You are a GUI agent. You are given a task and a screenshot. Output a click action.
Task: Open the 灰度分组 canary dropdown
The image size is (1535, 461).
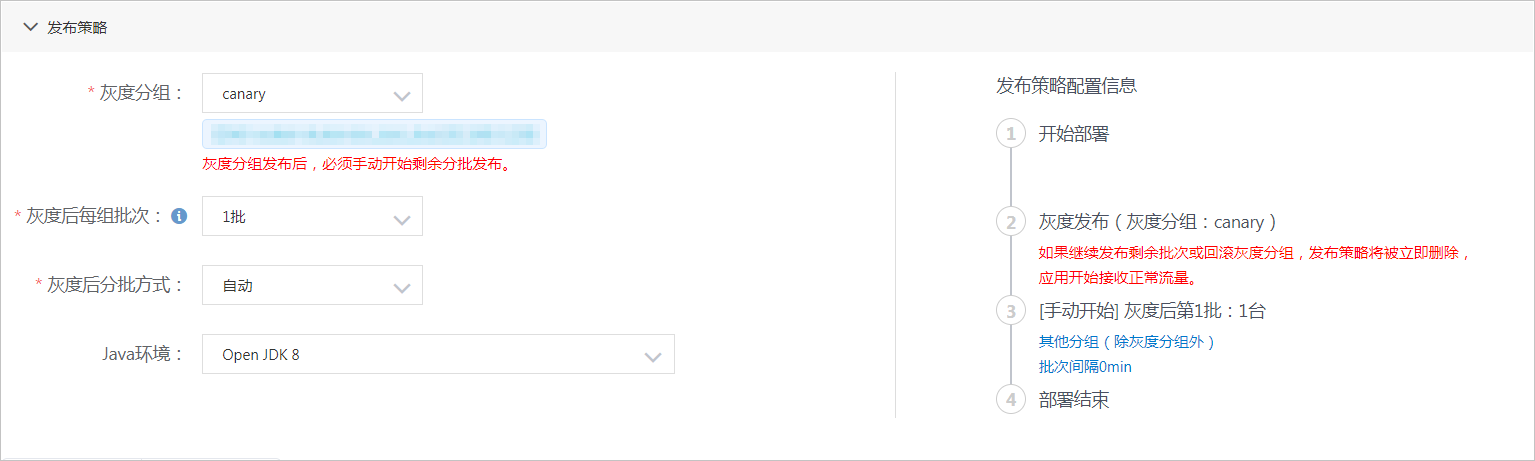click(312, 94)
